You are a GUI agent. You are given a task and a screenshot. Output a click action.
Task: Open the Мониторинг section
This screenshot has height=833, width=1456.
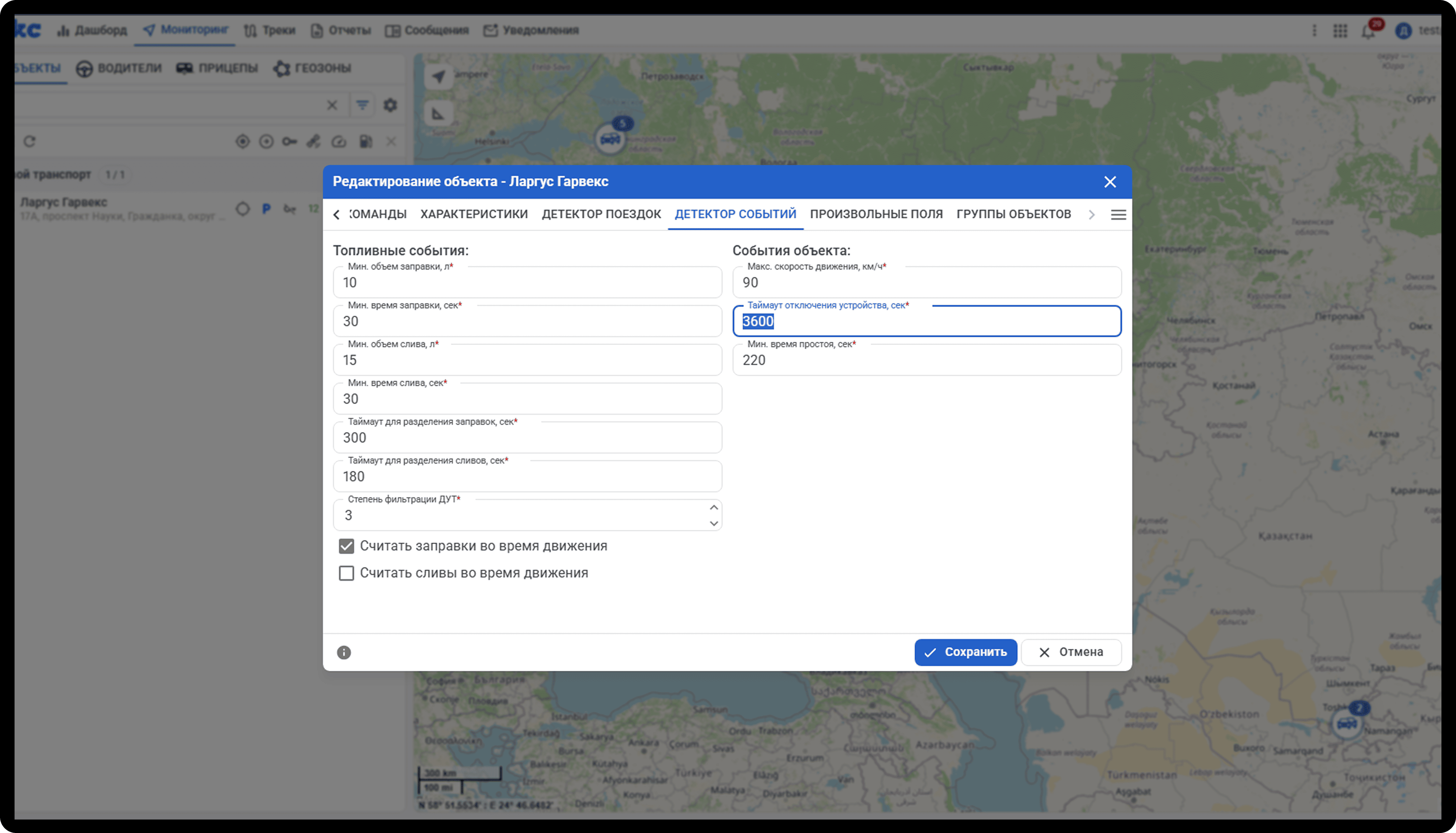185,30
